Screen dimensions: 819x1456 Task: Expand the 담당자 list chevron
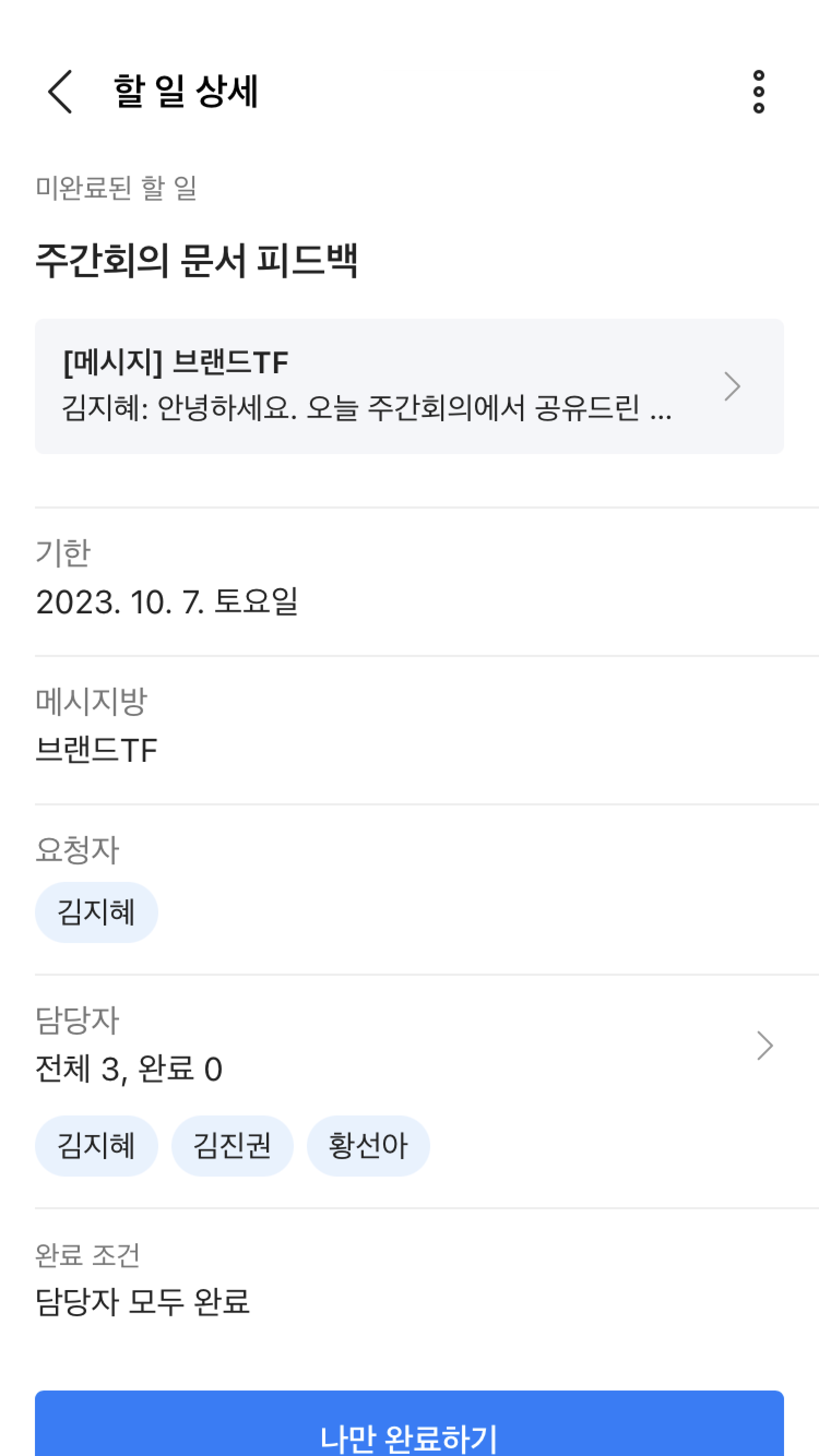[765, 1046]
